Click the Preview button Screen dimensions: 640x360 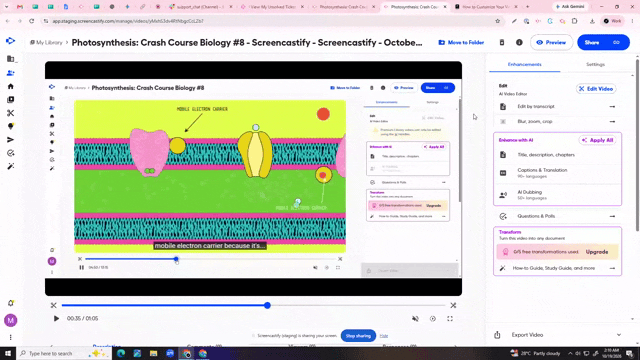551,42
